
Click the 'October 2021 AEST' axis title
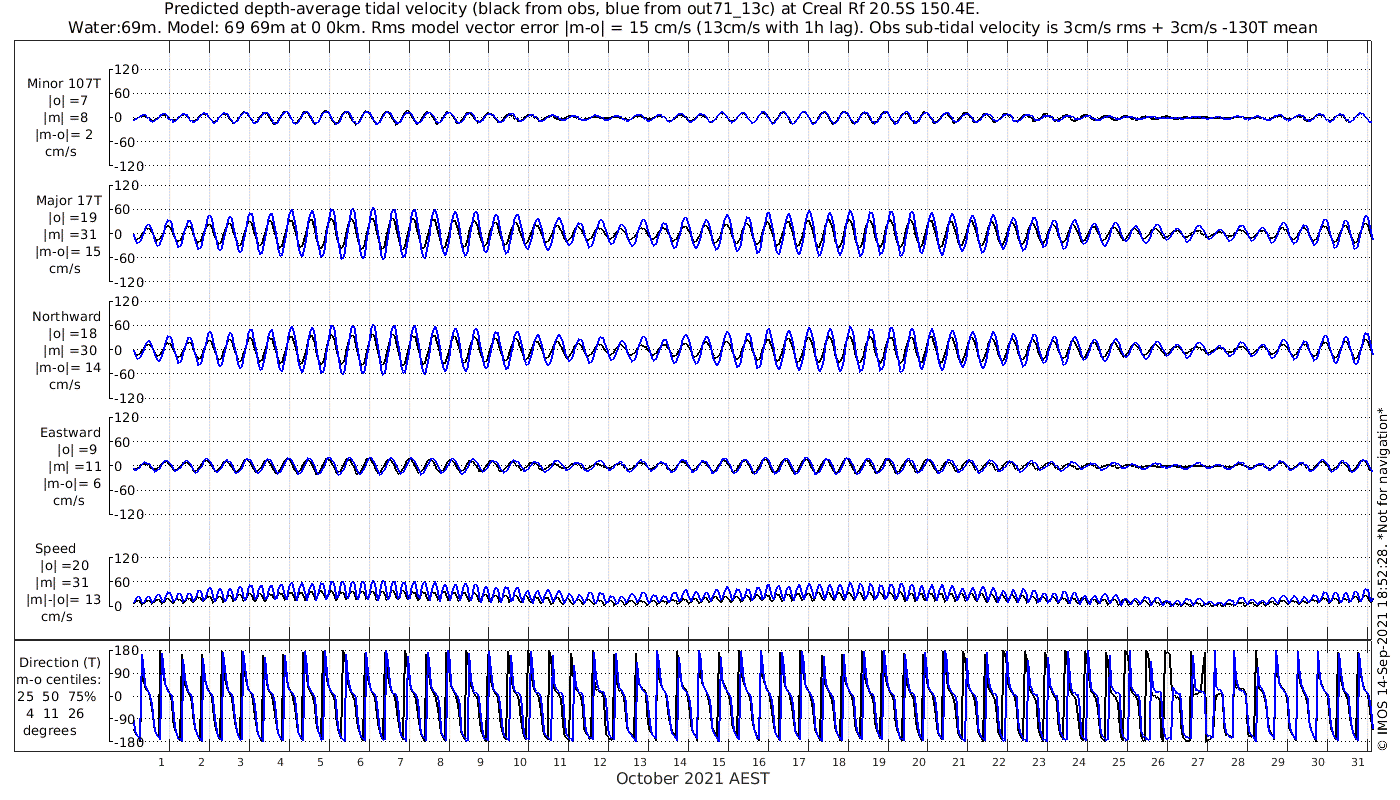pyautogui.click(x=693, y=778)
